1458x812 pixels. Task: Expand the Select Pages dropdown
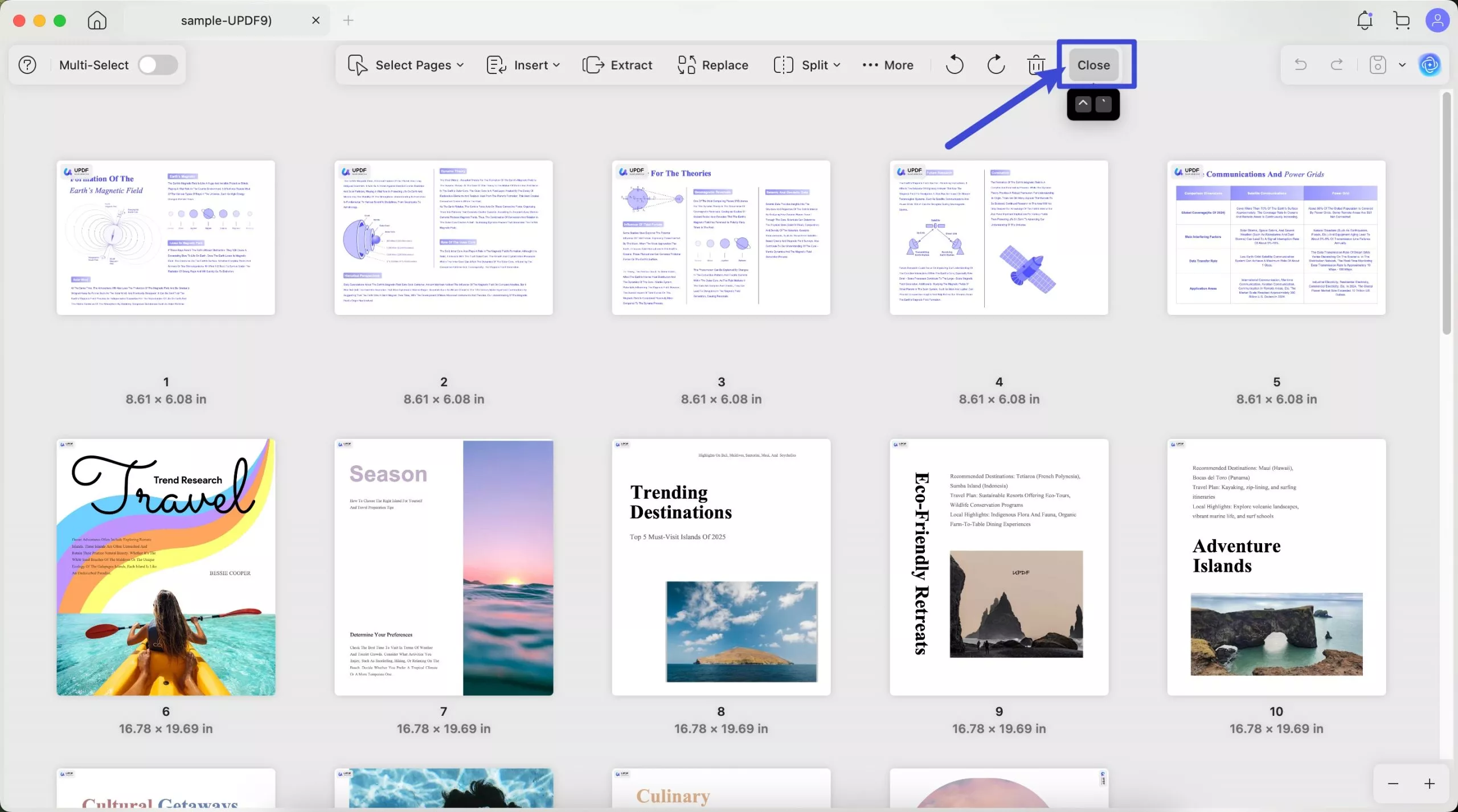click(406, 65)
